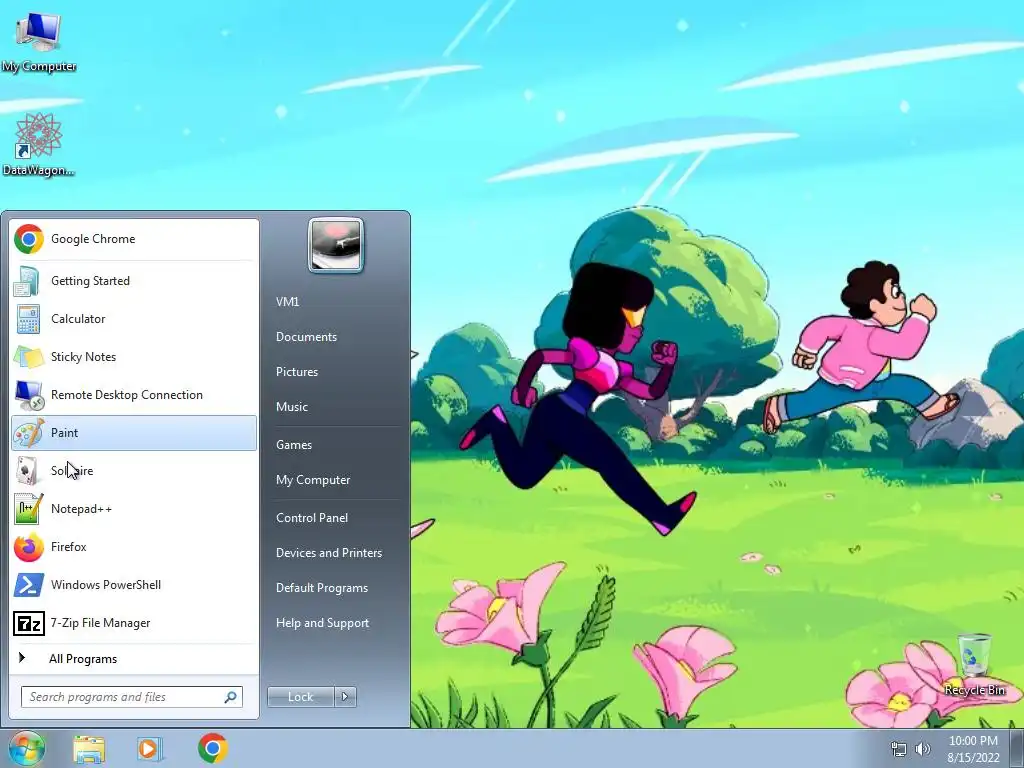Open shutdown options arrow next to Lock
The image size is (1024, 768).
(x=345, y=697)
